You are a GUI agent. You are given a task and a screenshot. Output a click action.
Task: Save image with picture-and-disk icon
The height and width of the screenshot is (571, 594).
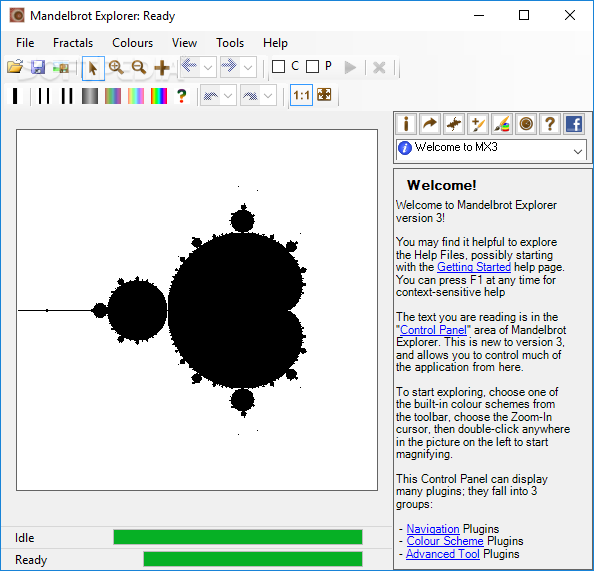tap(61, 68)
